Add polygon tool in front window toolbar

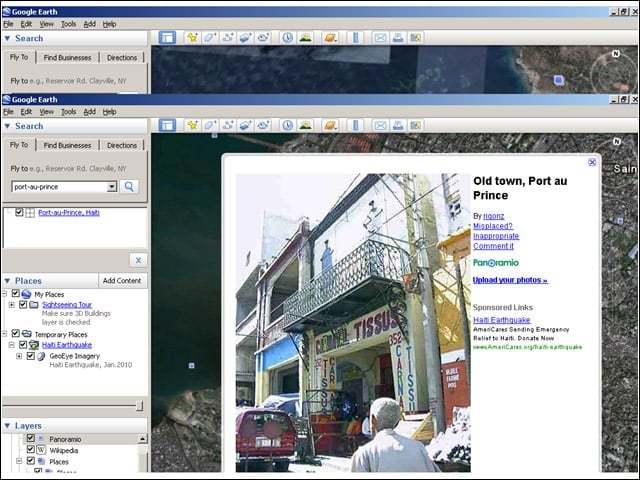[x=210, y=125]
